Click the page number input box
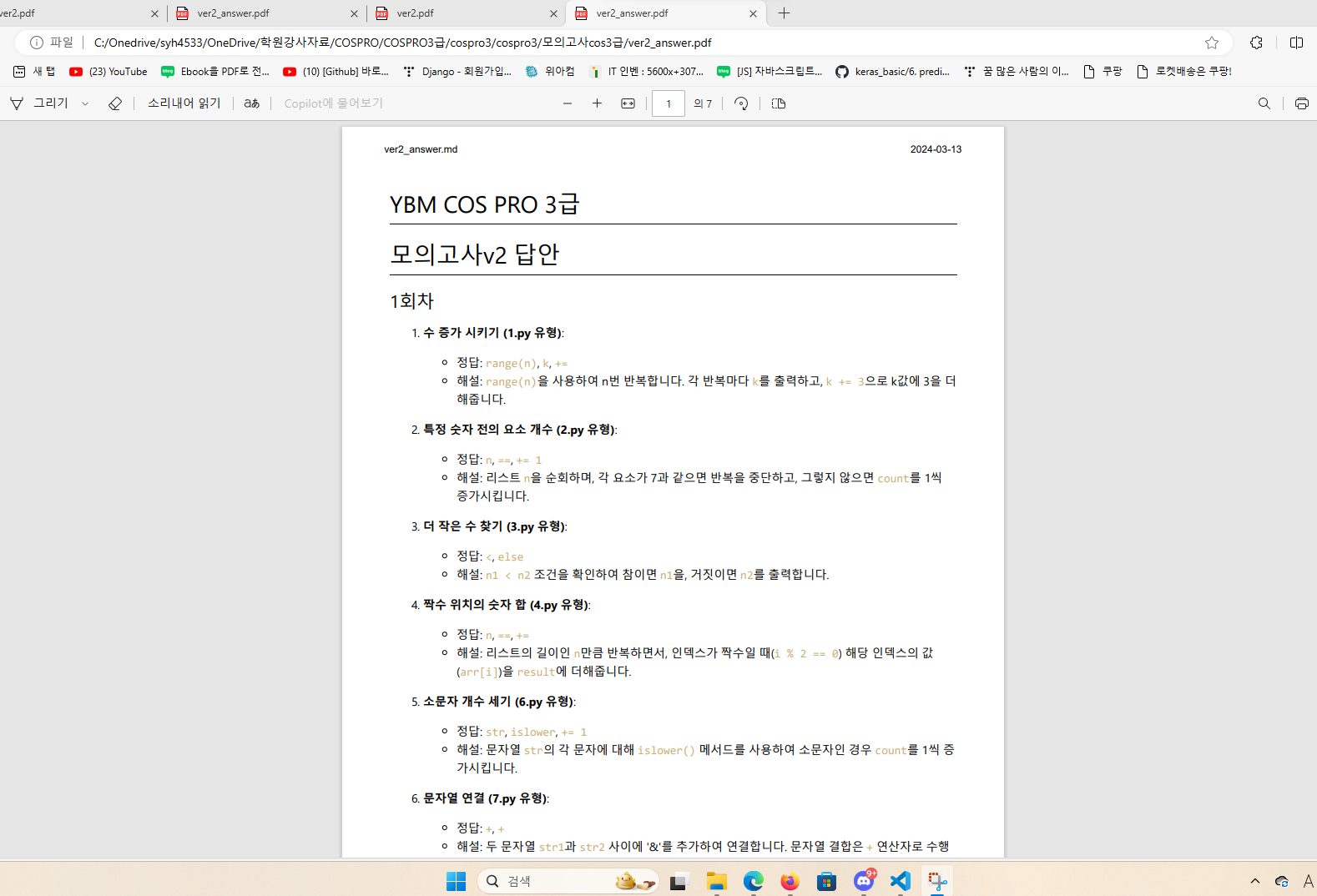The width and height of the screenshot is (1317, 896). click(x=669, y=103)
